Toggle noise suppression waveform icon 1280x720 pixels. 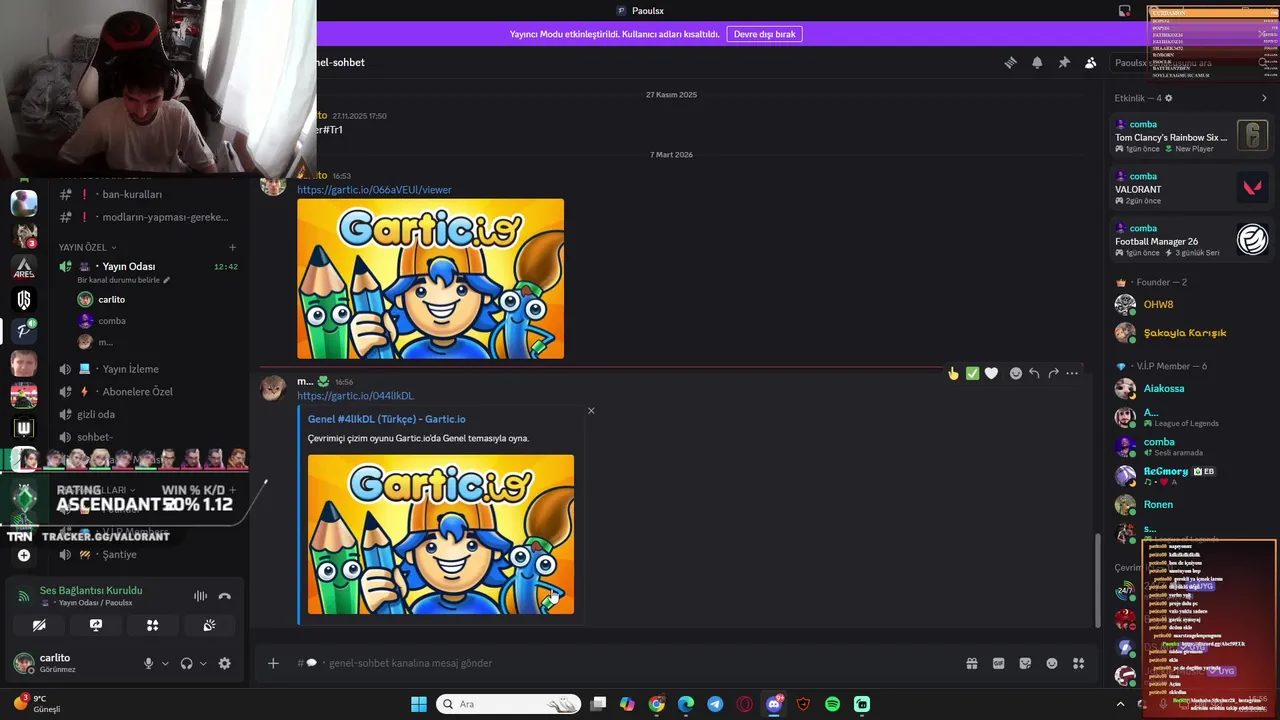[x=200, y=596]
